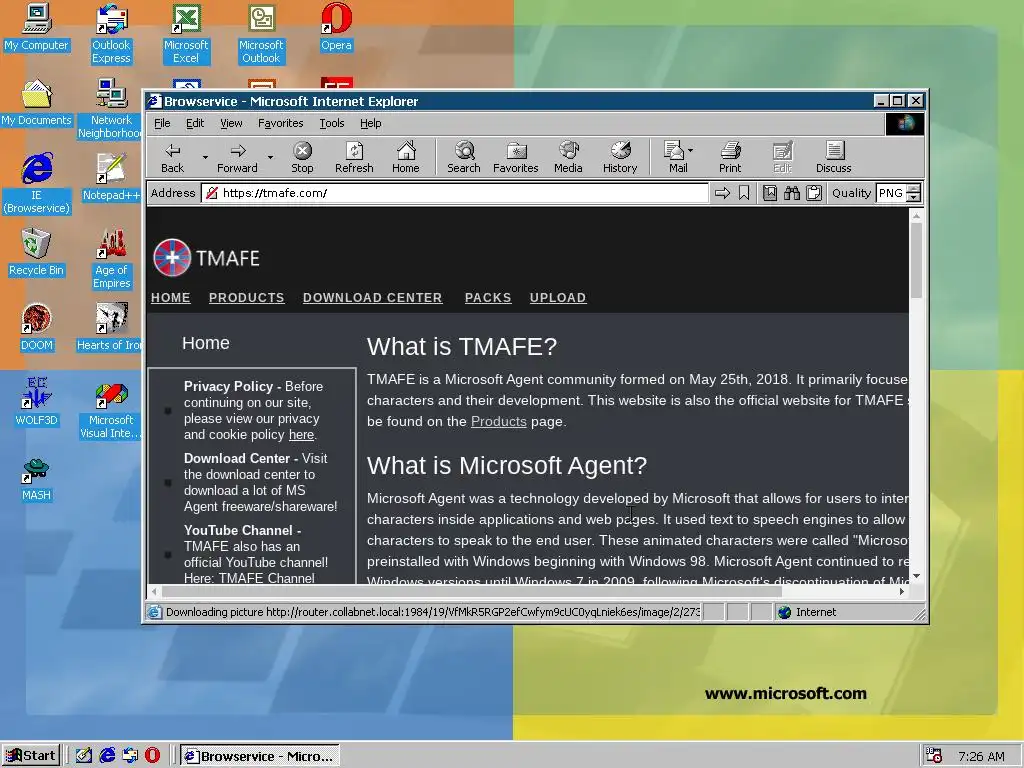Open the Tools menu
Screen dimensions: 1024x768
point(332,123)
